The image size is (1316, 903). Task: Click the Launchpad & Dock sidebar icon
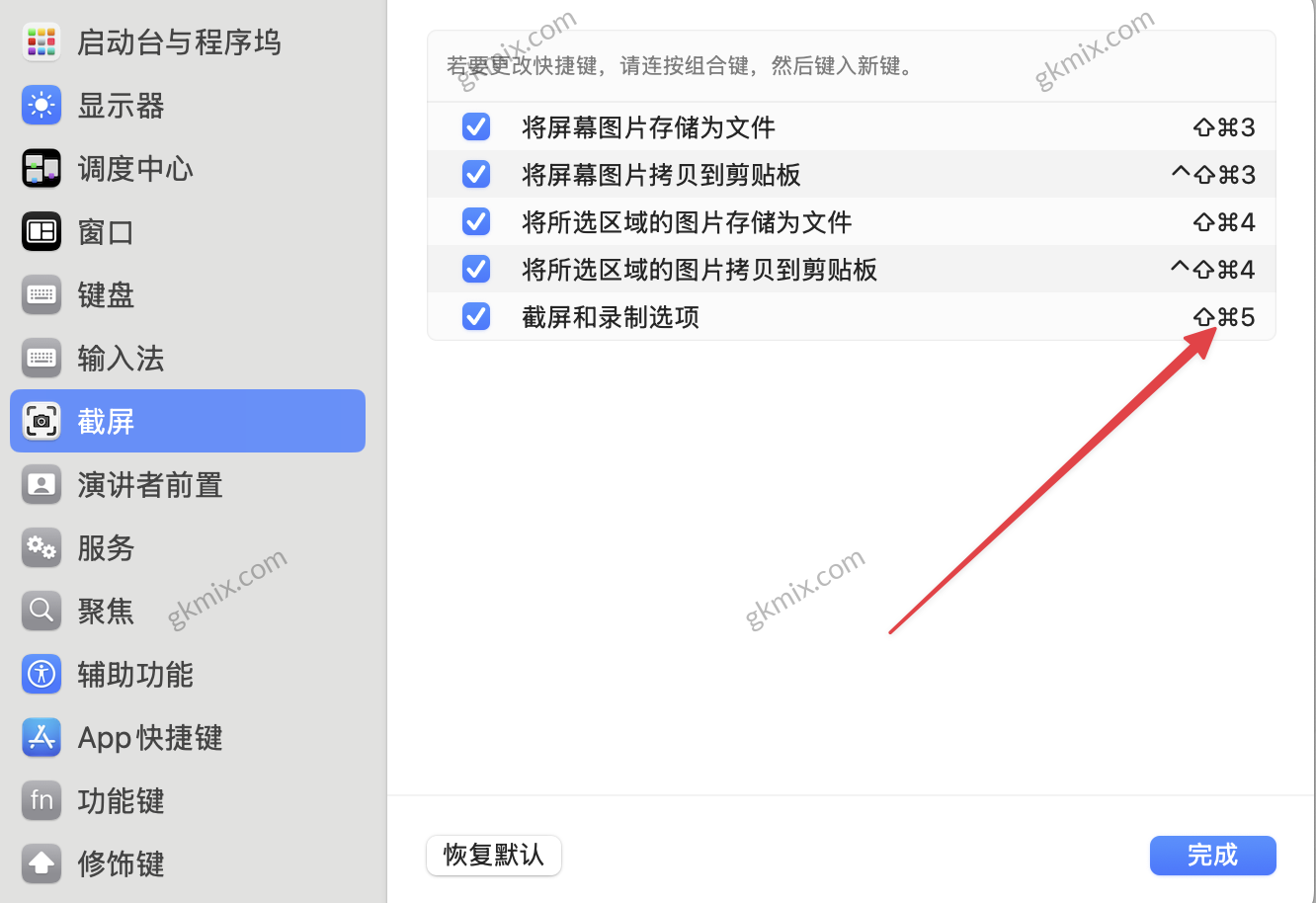41,42
